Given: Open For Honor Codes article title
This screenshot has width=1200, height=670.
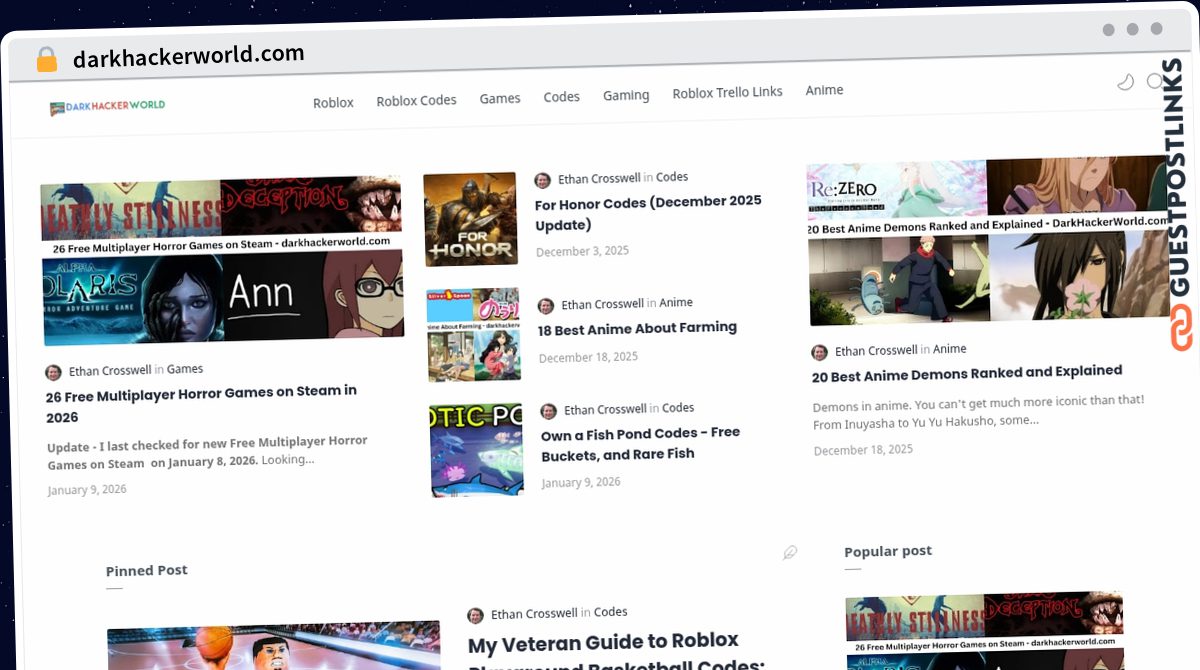Looking at the screenshot, I should pos(649,213).
